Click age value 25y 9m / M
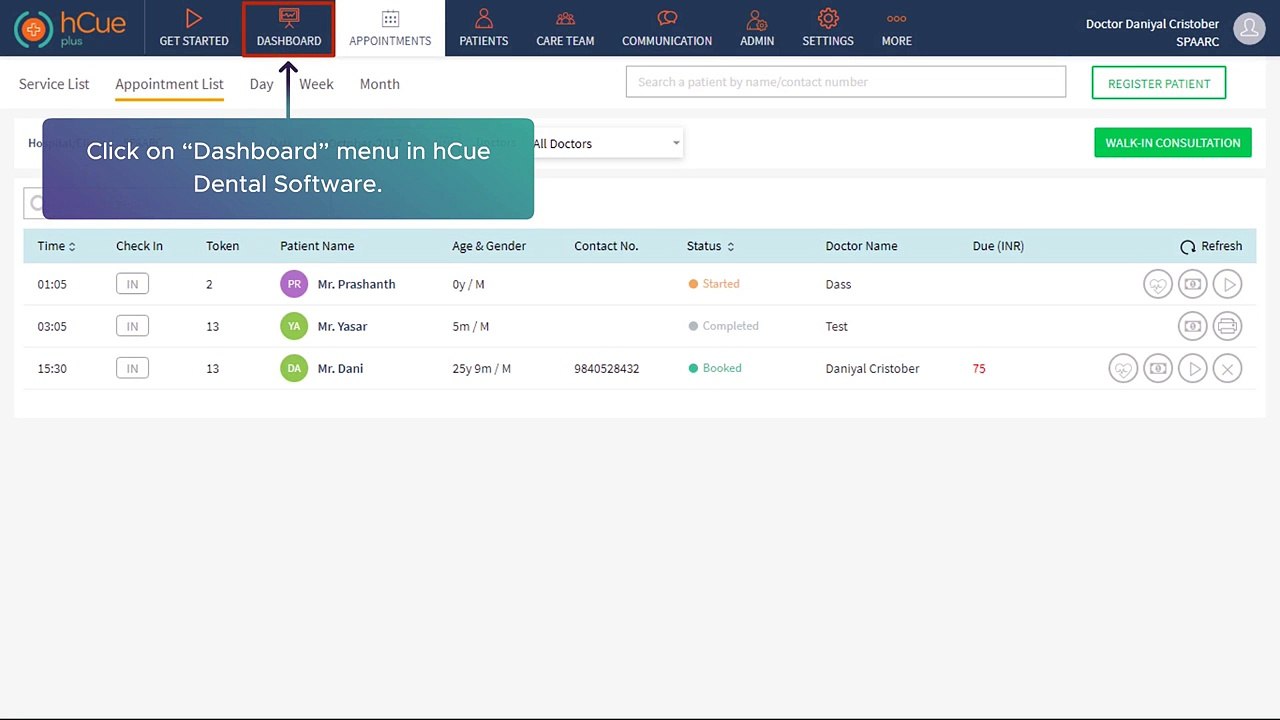 pyautogui.click(x=482, y=368)
